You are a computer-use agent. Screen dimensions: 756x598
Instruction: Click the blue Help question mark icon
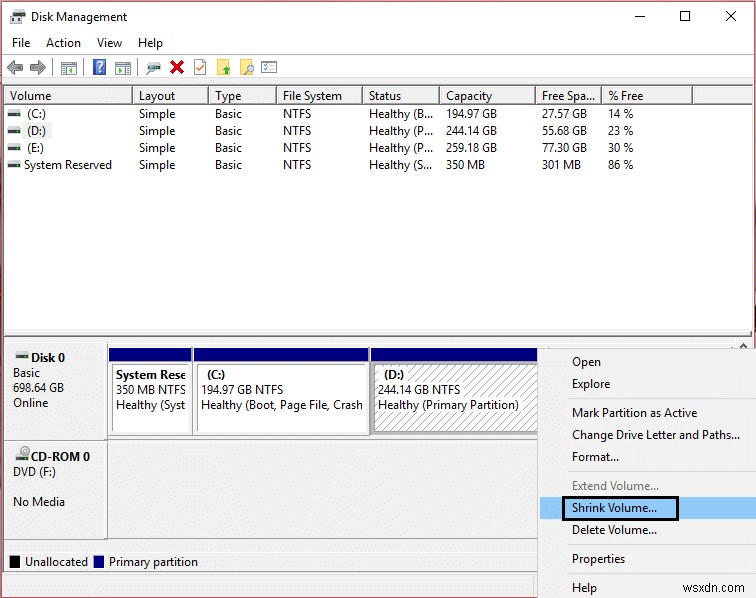(x=99, y=68)
